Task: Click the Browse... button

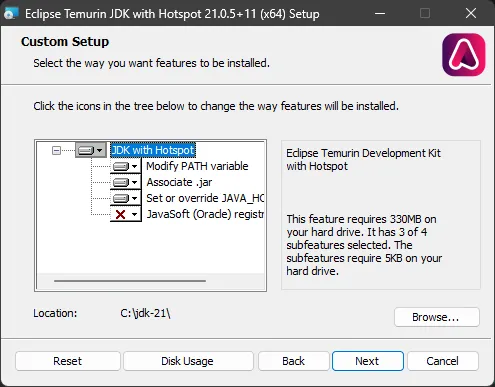Action: (x=437, y=317)
